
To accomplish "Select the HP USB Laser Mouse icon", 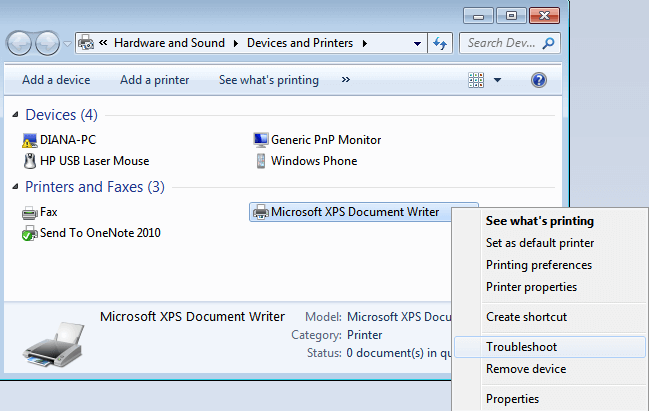I will click(30, 161).
